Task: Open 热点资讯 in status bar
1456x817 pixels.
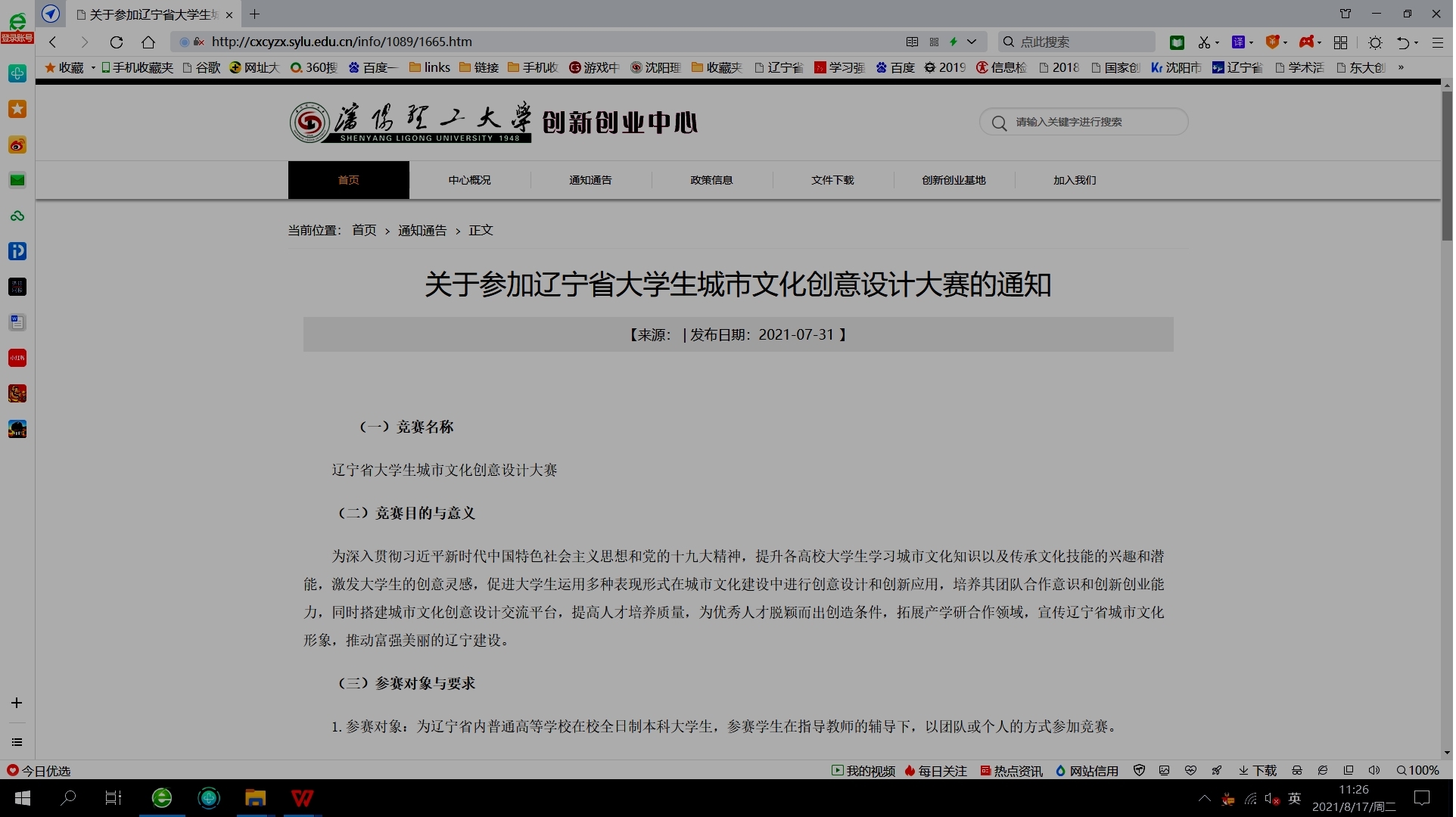Action: tap(1012, 771)
